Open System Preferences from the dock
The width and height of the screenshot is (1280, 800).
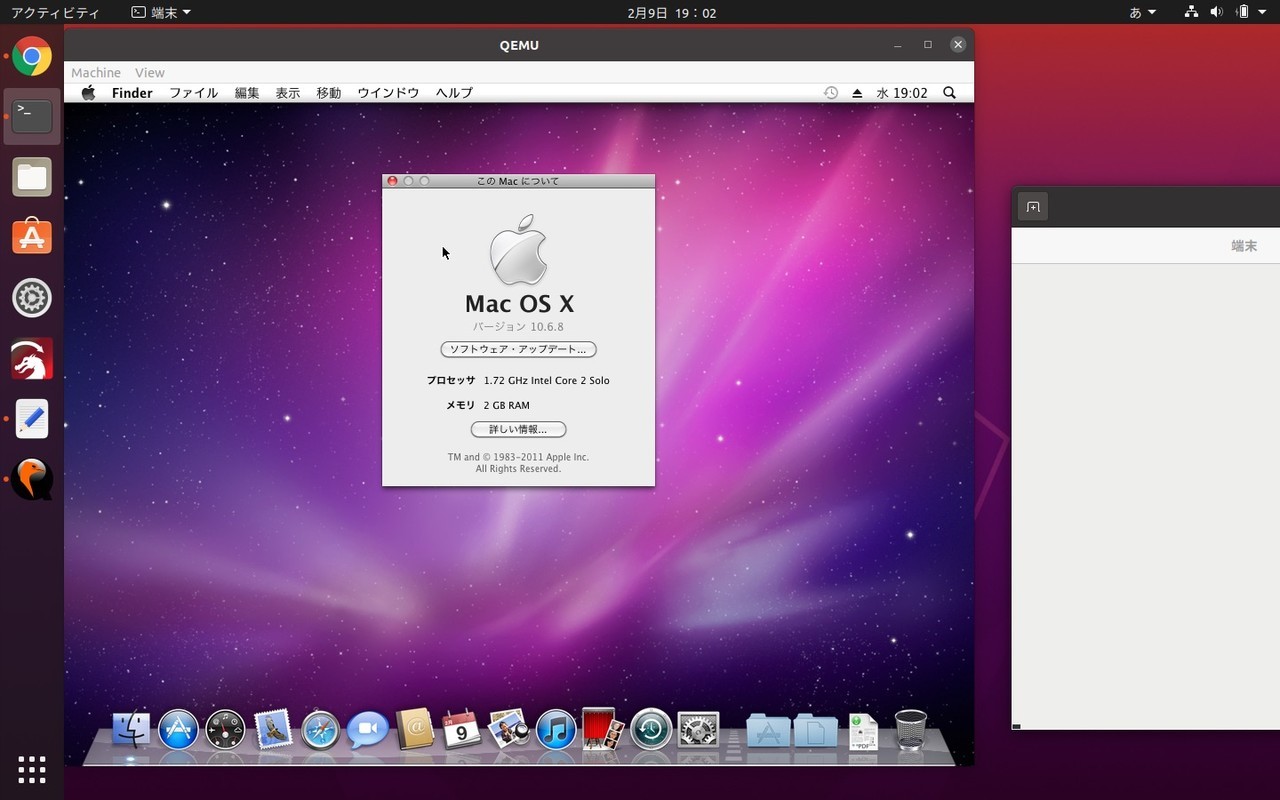click(x=698, y=730)
